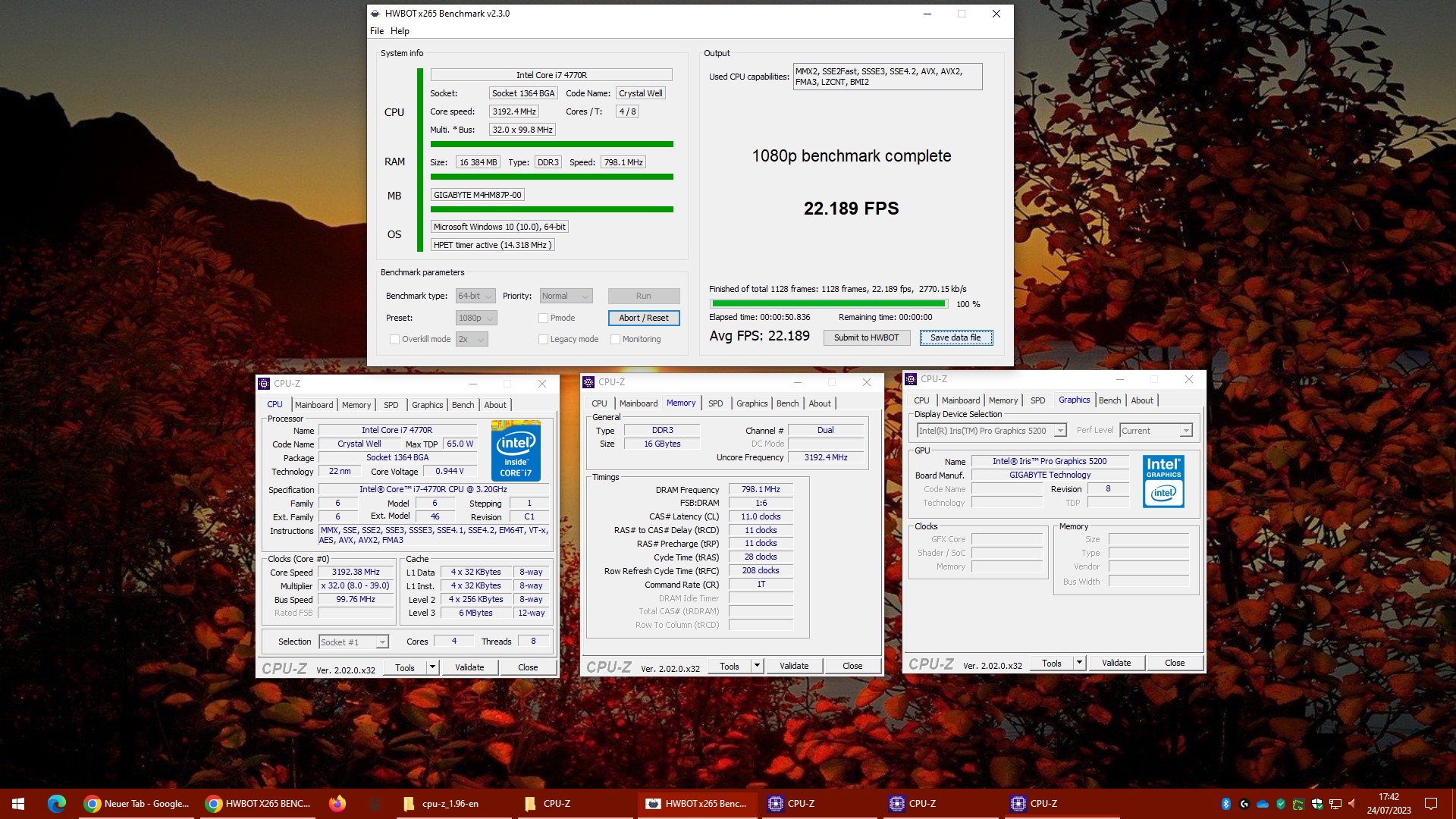This screenshot has height=819, width=1456.
Task: Click the Intel Graphics logo in CPU-Z
Action: click(x=1163, y=482)
